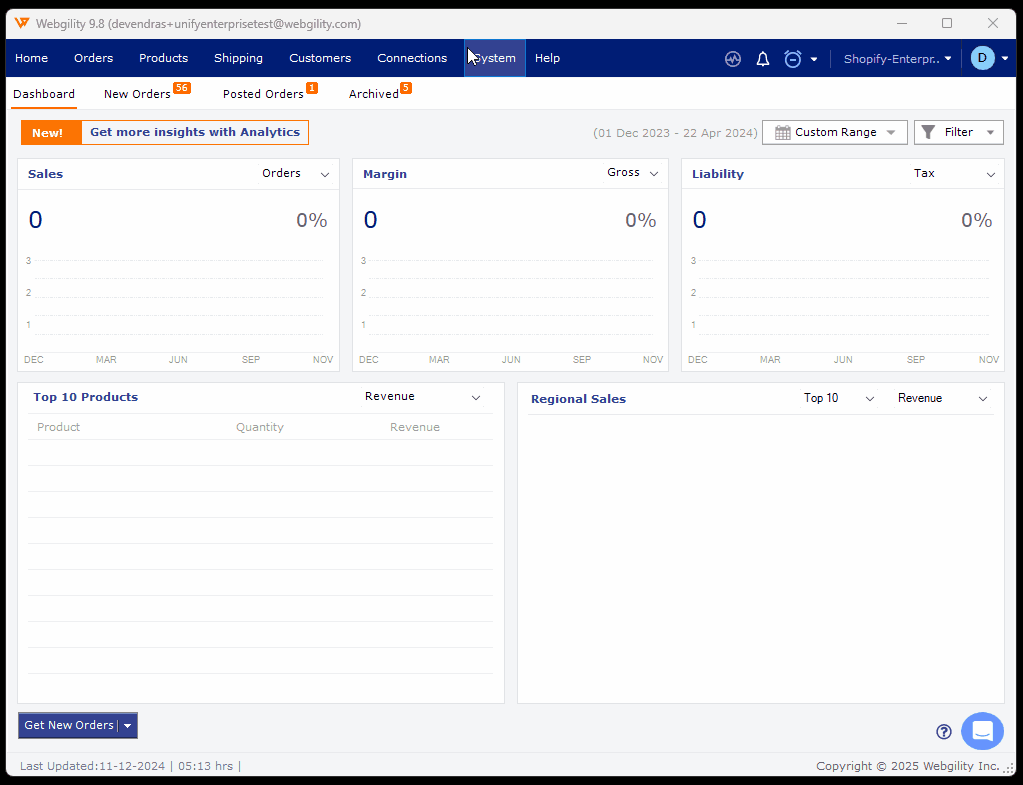Image resolution: width=1023 pixels, height=785 pixels.
Task: Click the Get New Orders button
Action: tap(68, 726)
